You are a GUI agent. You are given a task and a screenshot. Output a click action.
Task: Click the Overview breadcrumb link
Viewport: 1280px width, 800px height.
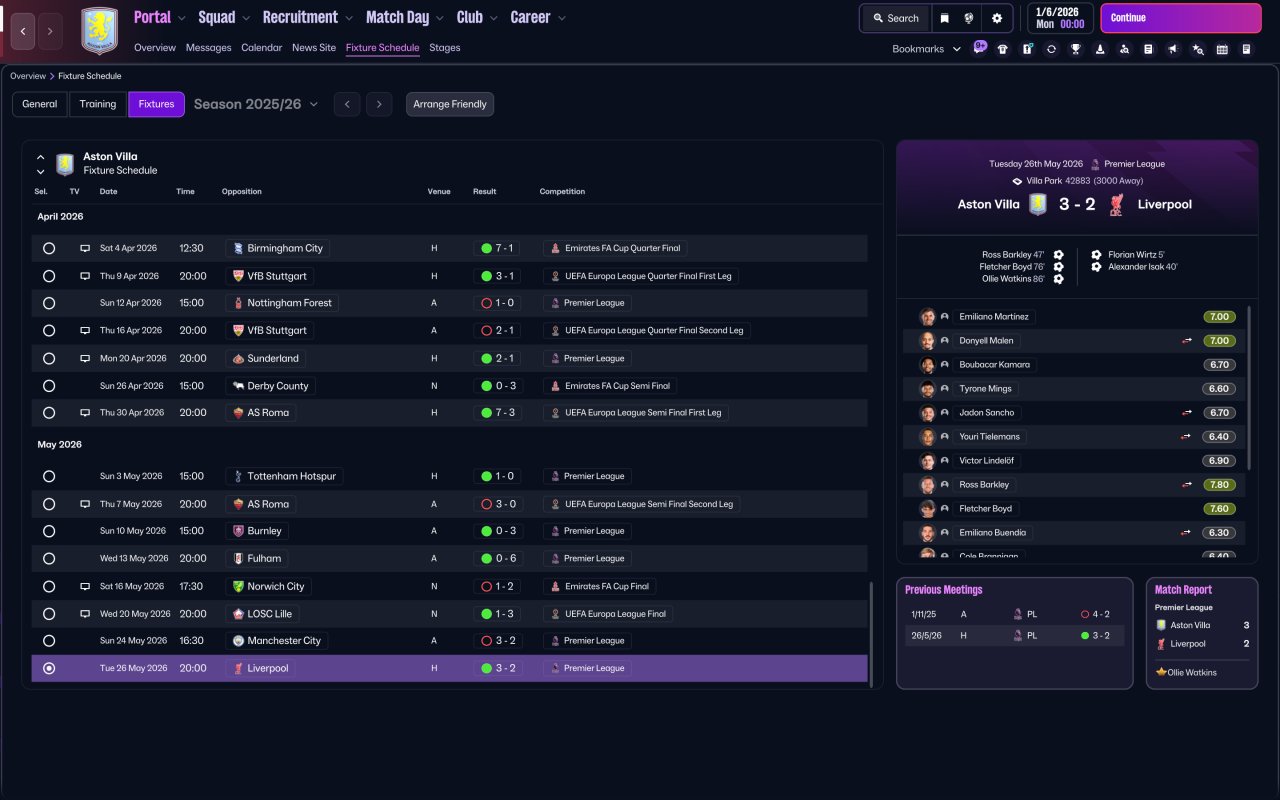28,76
